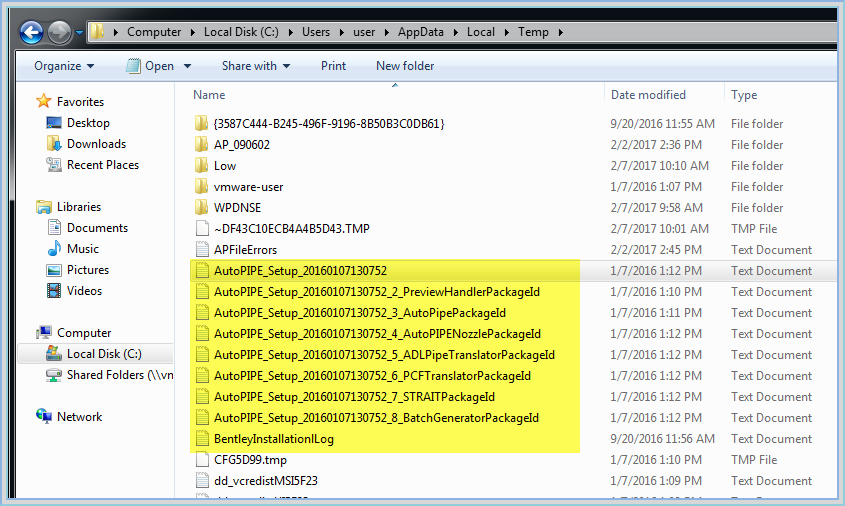
Task: Select the WPDNSE folder
Action: [x=237, y=208]
